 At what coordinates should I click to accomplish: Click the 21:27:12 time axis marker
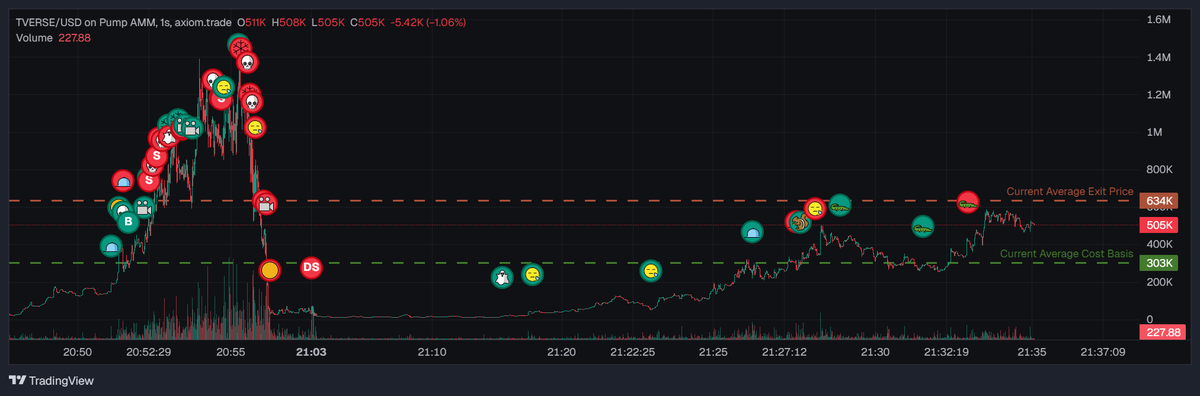[784, 352]
